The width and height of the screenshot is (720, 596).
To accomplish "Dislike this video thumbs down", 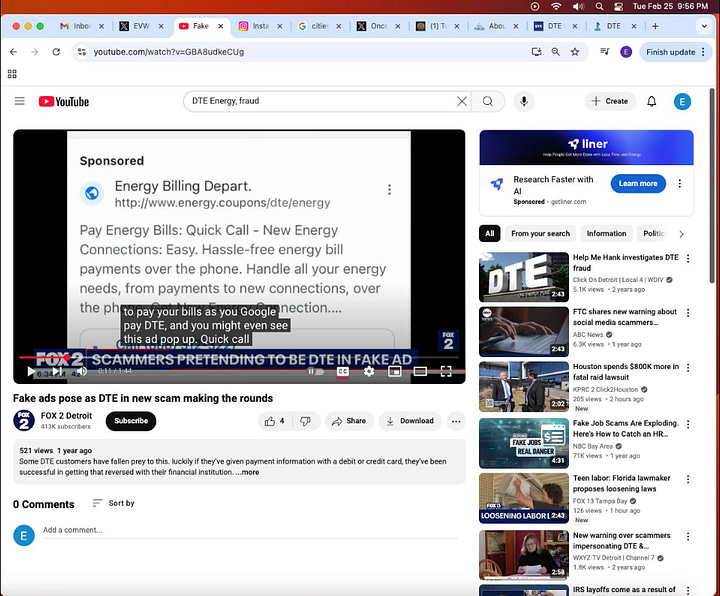I will (306, 421).
